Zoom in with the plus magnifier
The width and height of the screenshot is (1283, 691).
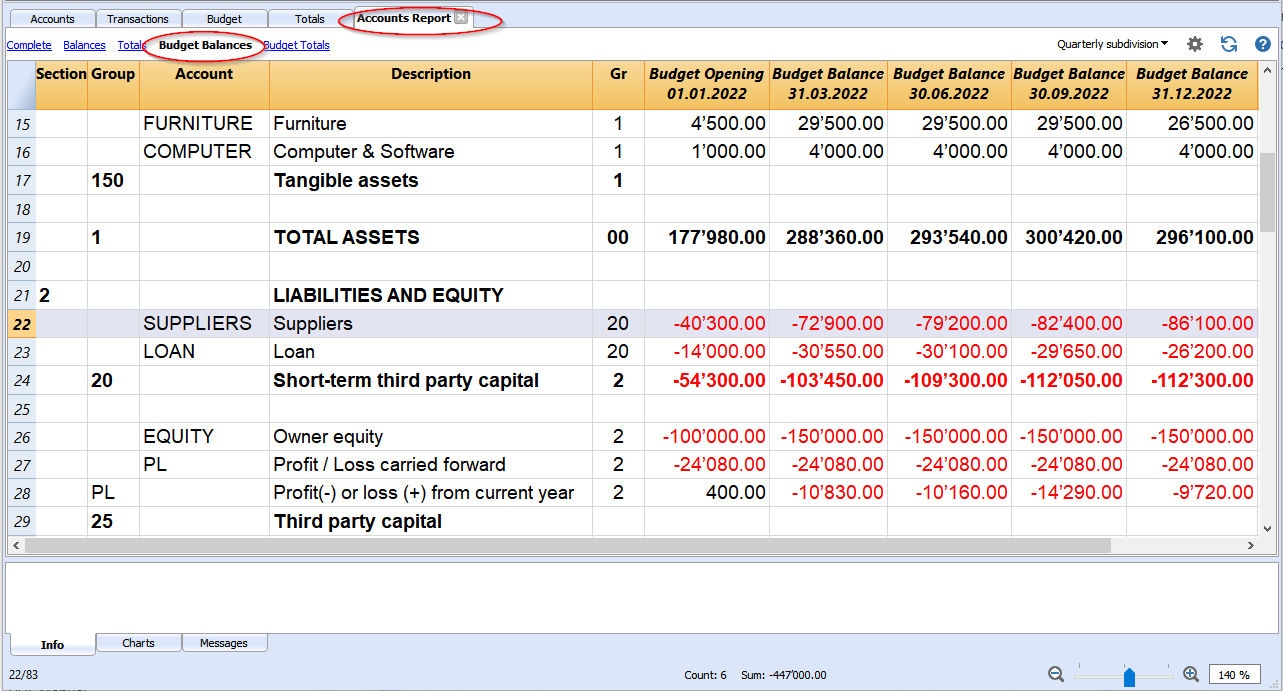[1191, 675]
